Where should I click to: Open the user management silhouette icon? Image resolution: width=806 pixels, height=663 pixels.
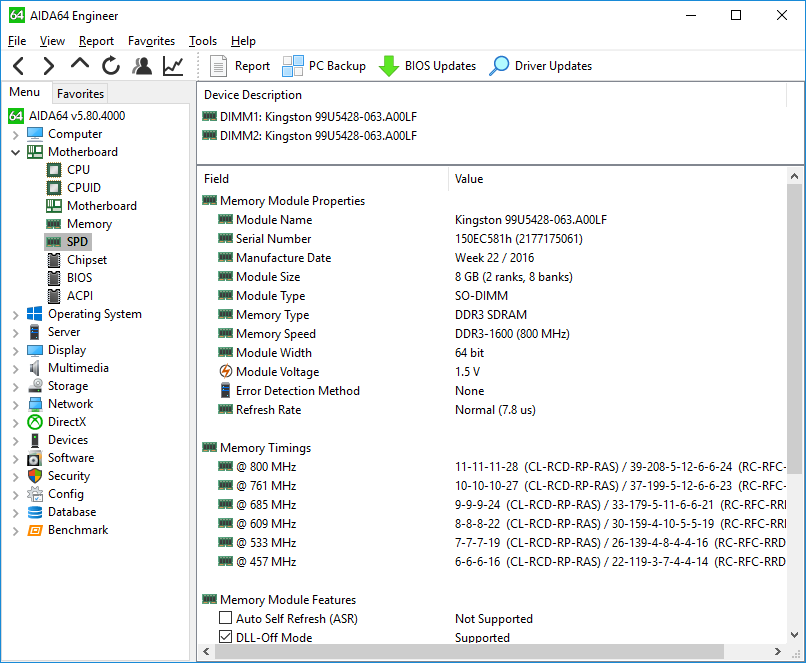tap(142, 66)
